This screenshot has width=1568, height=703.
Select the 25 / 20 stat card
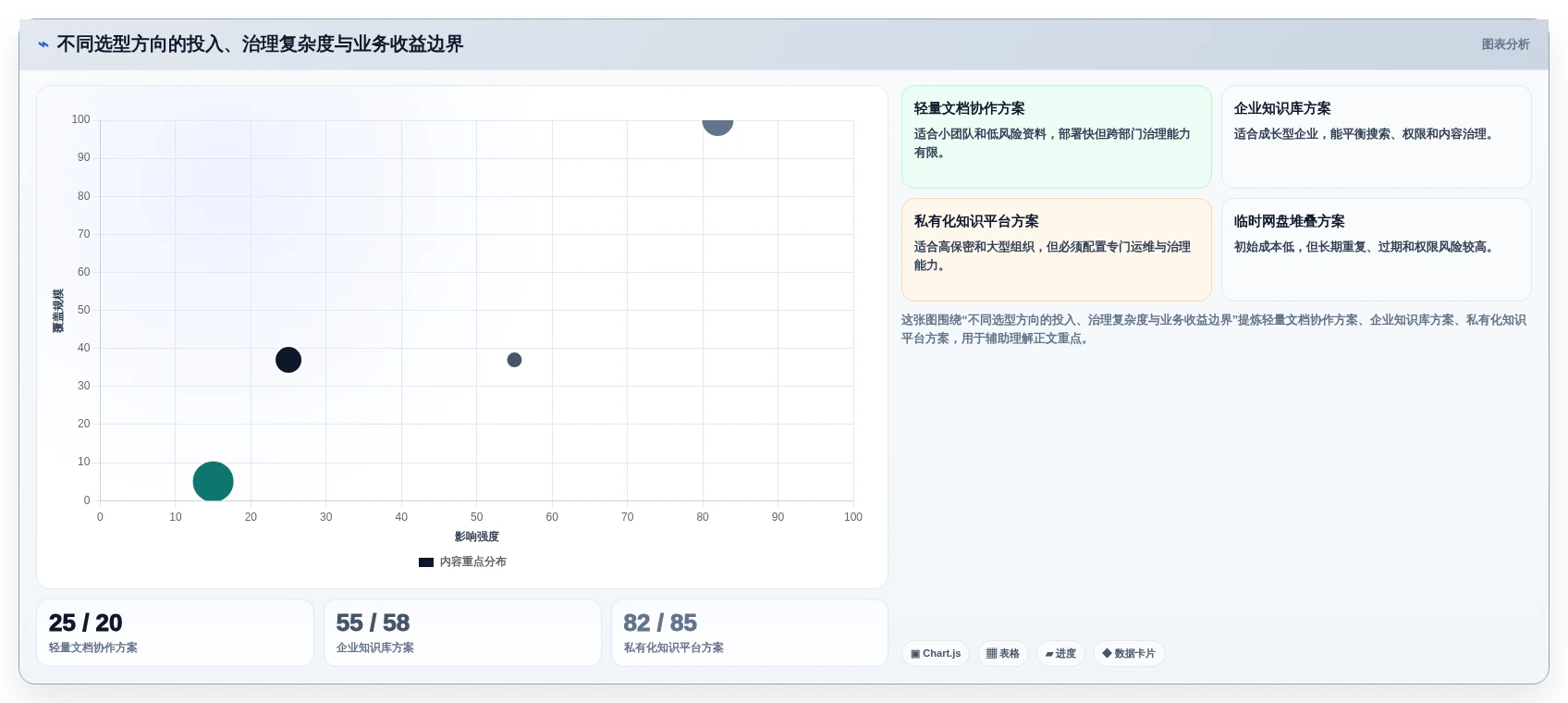click(175, 633)
